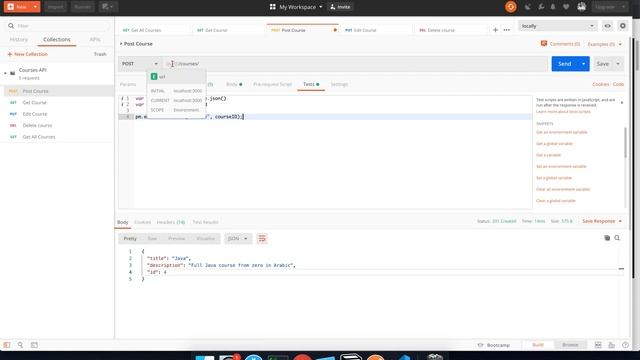The image size is (640, 360).
Task: Open the user avatar menu
Action: coord(582,7)
